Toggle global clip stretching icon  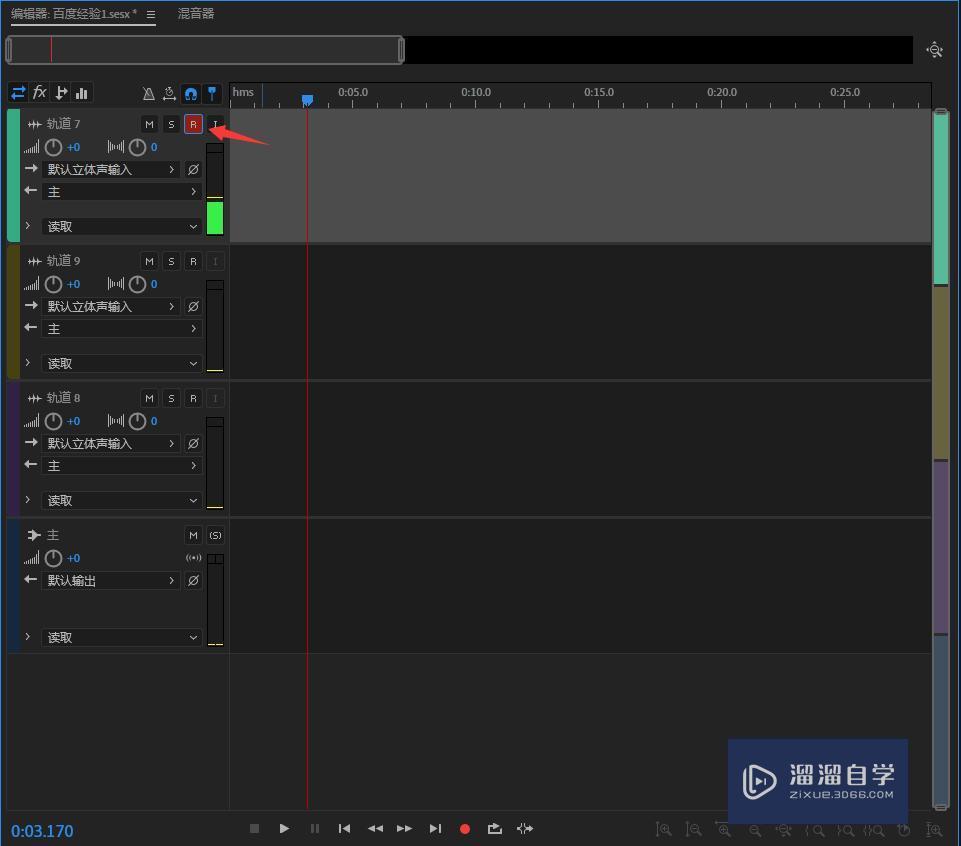tap(169, 93)
